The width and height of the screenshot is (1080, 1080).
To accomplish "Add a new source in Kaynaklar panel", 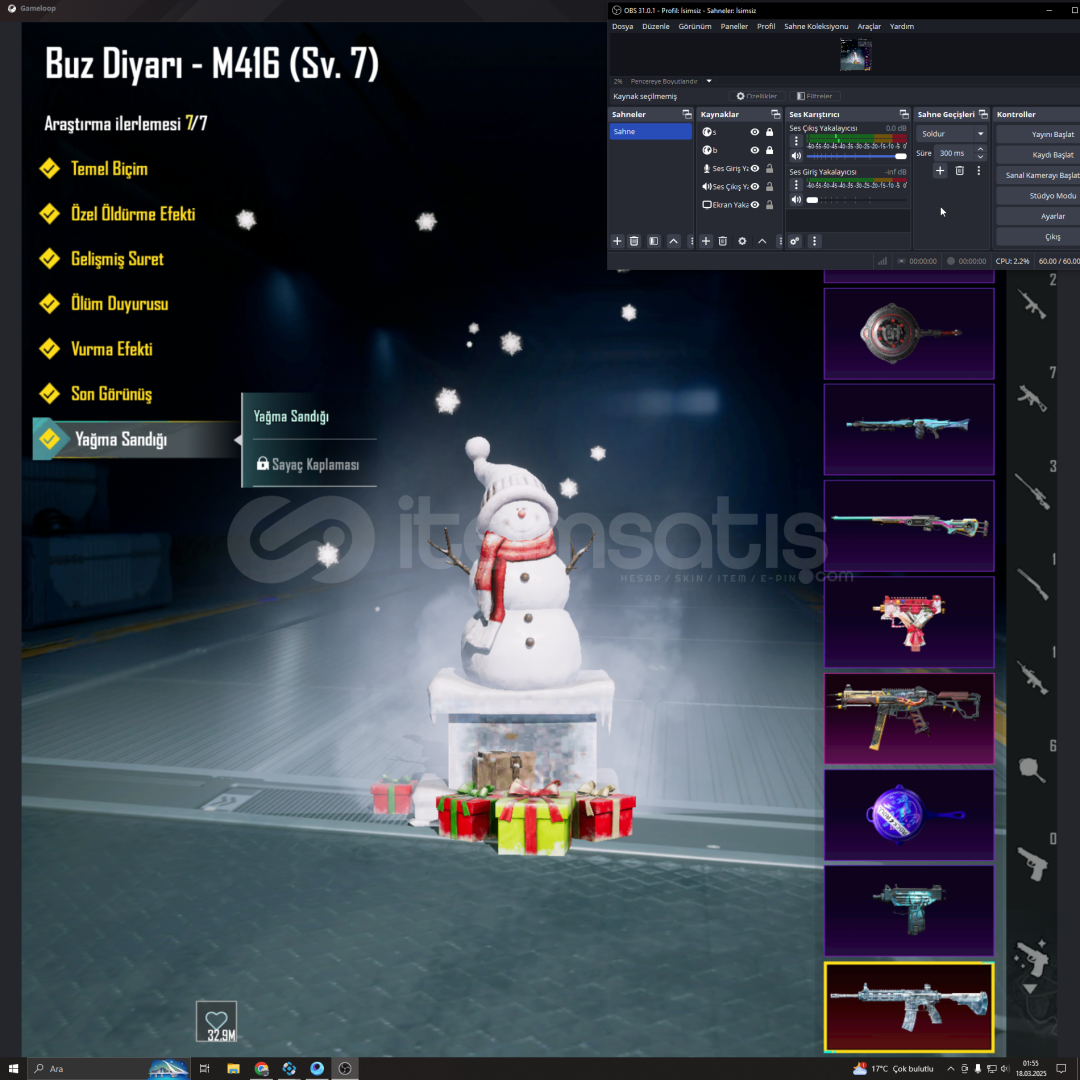I will click(705, 241).
